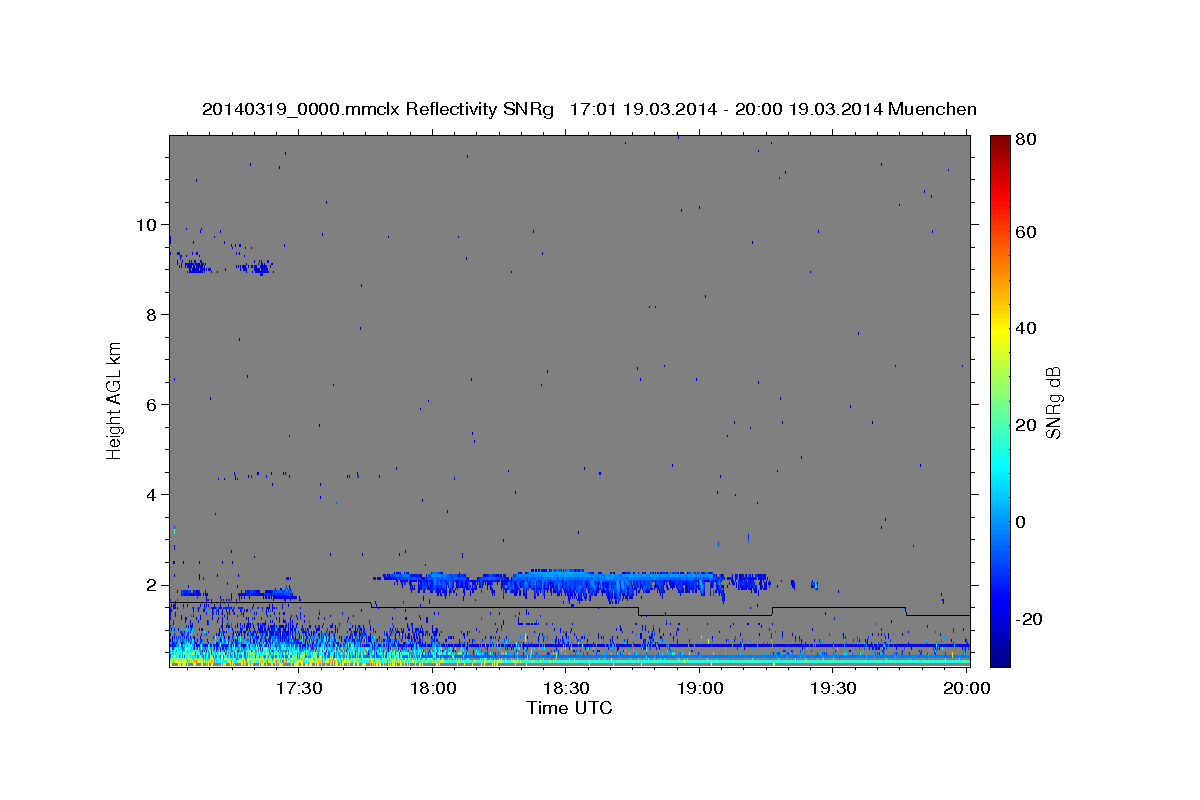Click the dark blue bottom of the colorbar
This screenshot has width=1200, height=800.
(x=1000, y=655)
